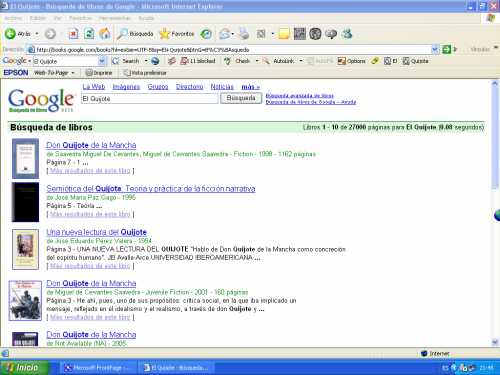The width and height of the screenshot is (500, 375).
Task: Open the Búsqueda search pane
Action: click(x=135, y=34)
